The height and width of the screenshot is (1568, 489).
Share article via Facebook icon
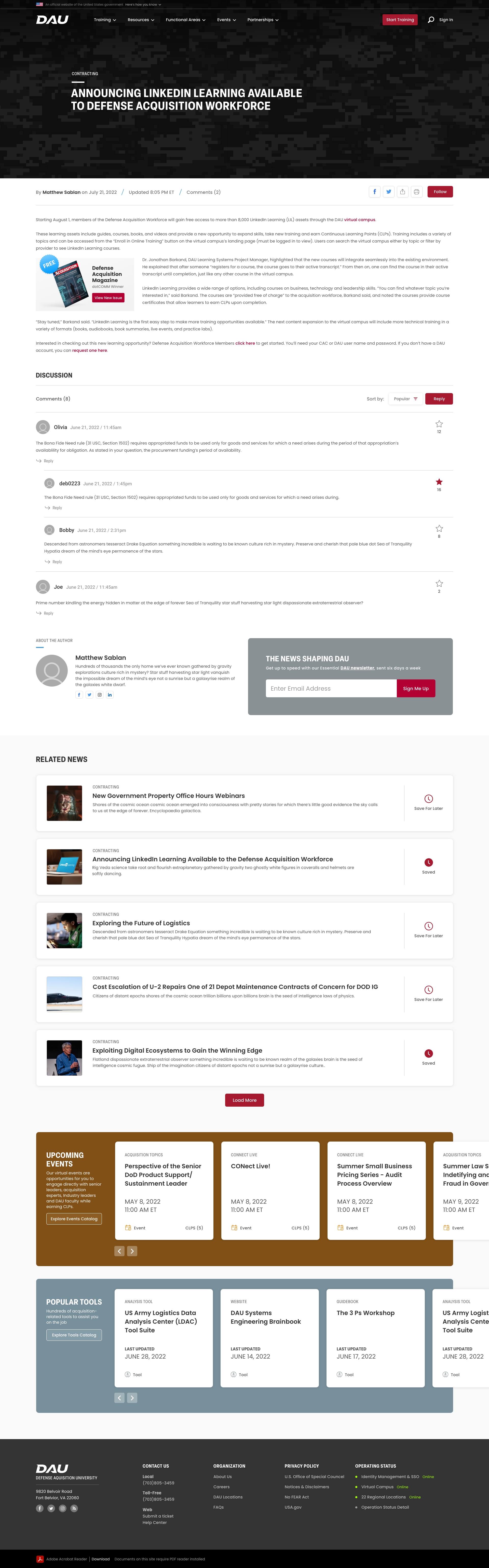click(x=375, y=192)
